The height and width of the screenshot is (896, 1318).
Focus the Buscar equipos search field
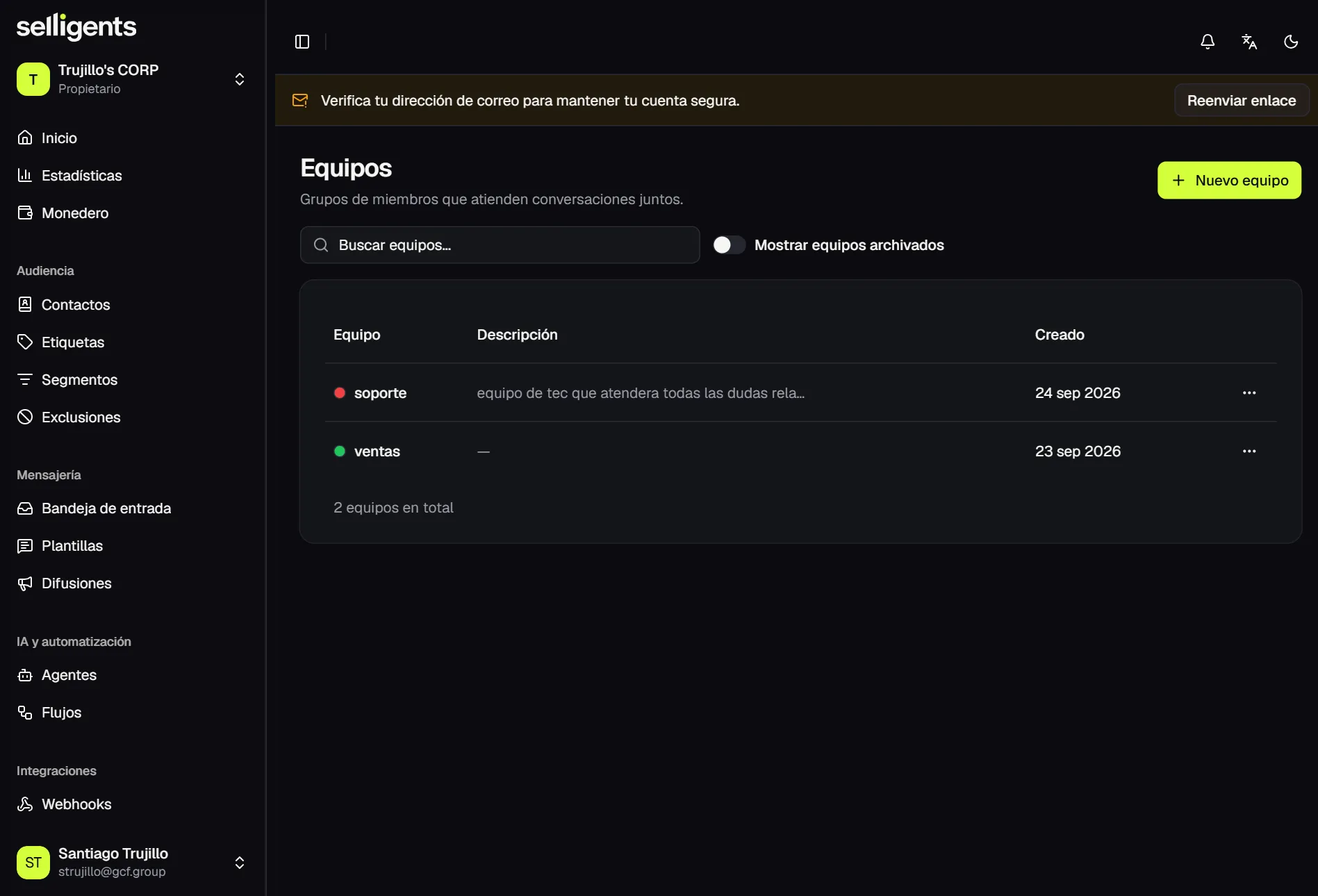tap(500, 244)
